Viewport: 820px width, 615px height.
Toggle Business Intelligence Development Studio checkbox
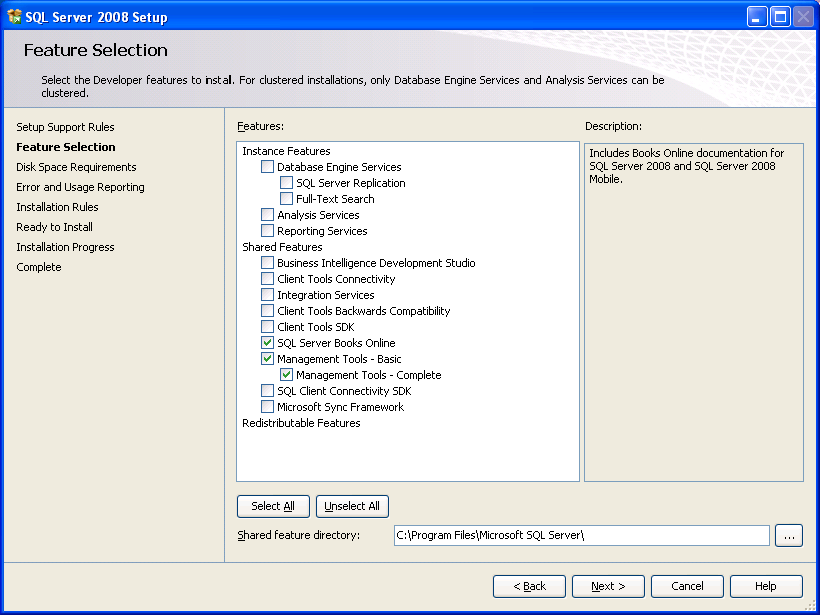267,263
